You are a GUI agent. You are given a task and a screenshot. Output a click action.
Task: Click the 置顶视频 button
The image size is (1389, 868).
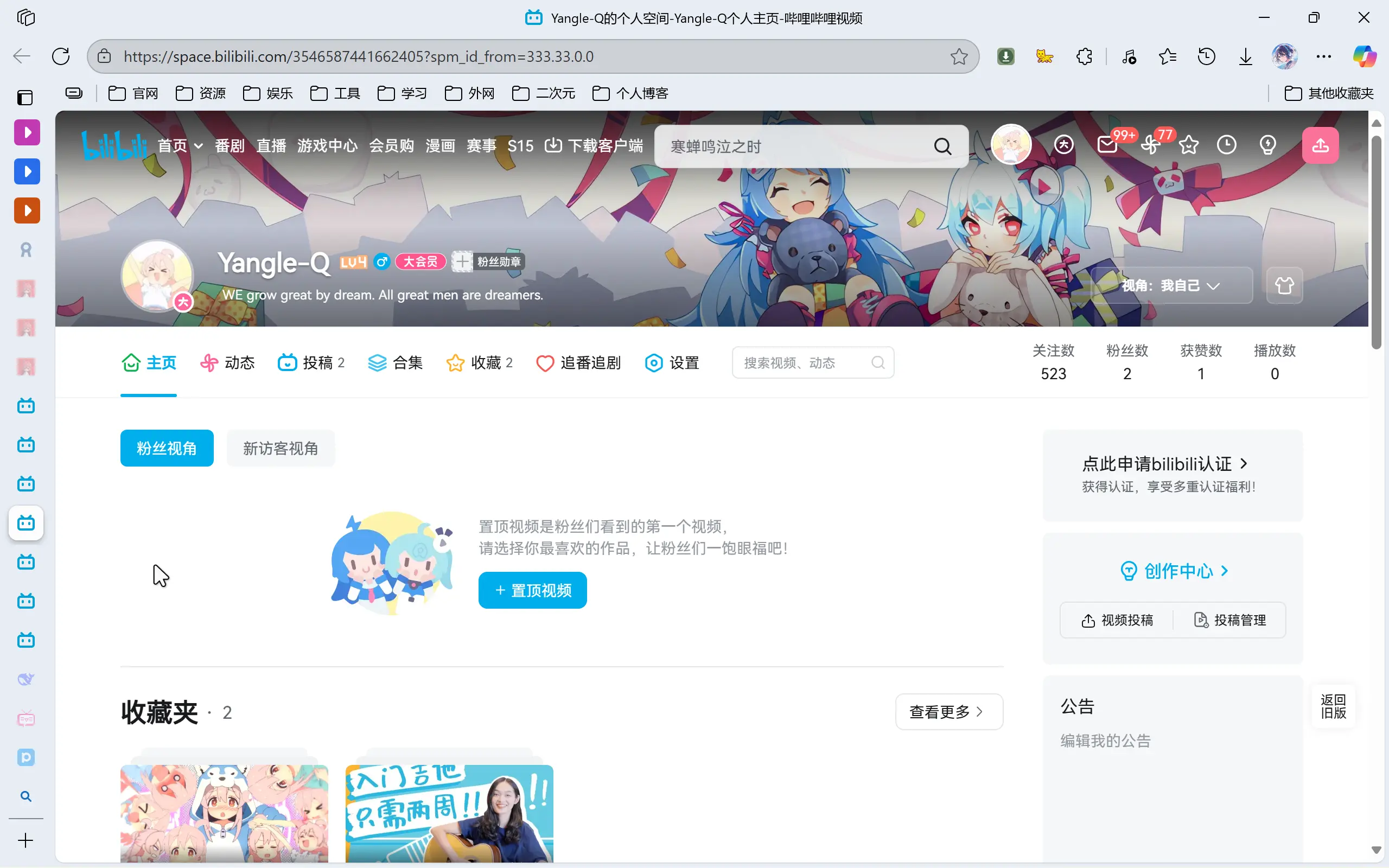click(x=532, y=590)
